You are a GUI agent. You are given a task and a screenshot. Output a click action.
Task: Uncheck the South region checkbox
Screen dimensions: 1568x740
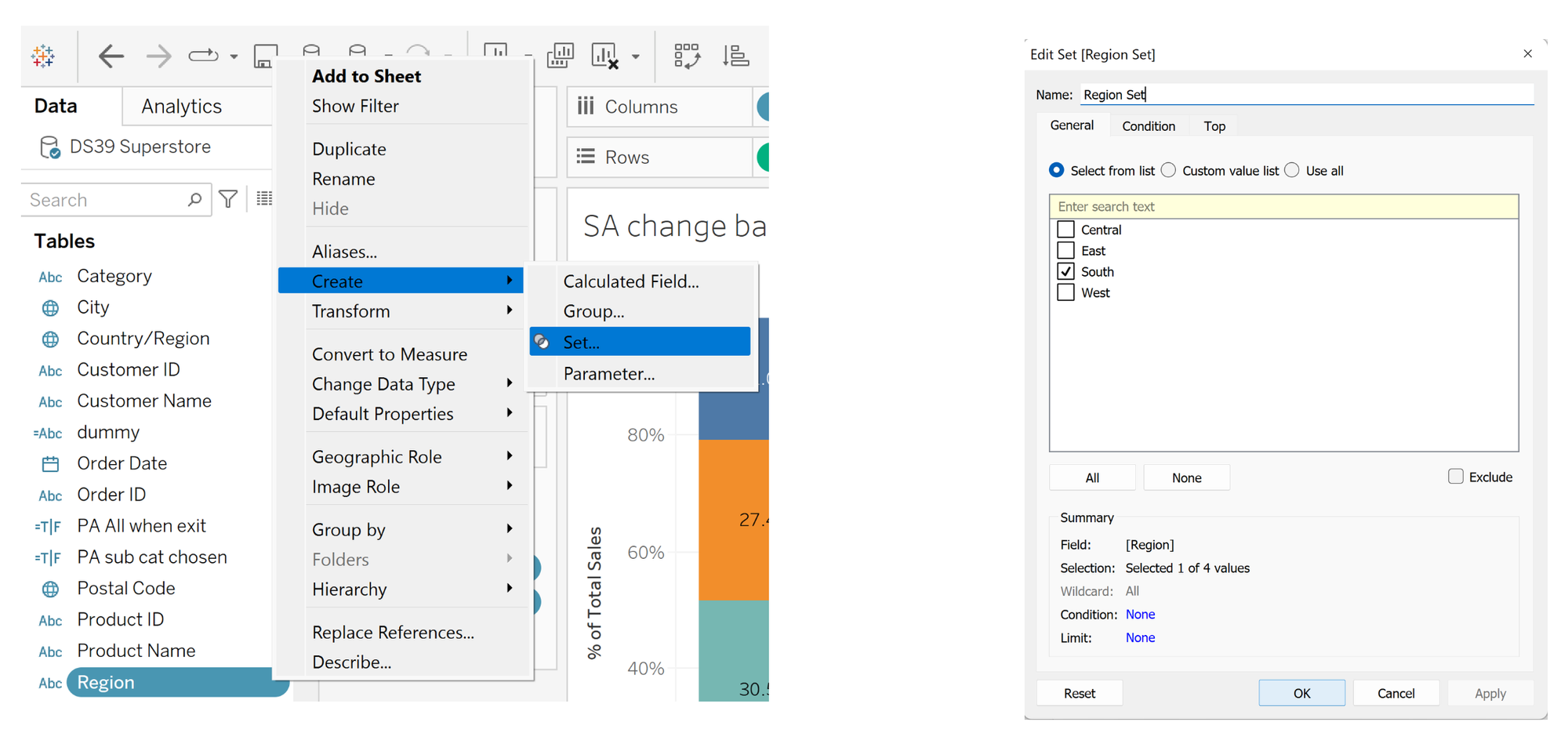pos(1065,272)
